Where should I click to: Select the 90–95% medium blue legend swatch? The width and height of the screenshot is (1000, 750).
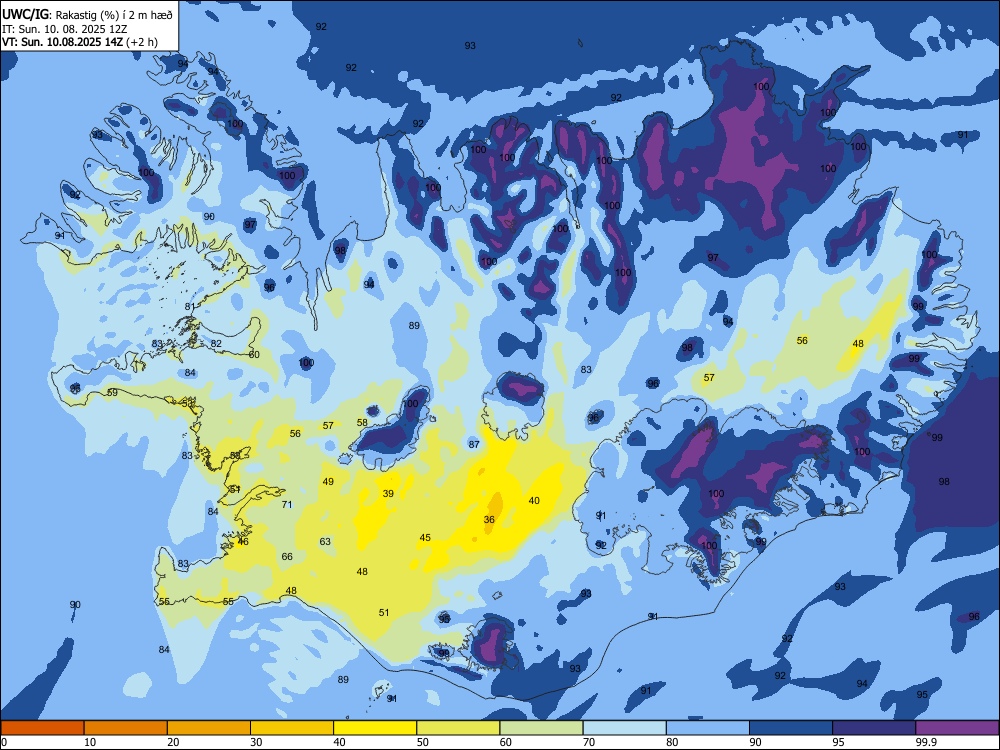click(x=791, y=728)
